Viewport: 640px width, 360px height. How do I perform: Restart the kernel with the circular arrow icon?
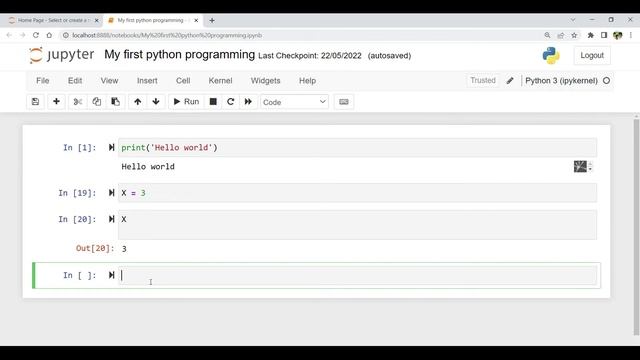point(231,102)
